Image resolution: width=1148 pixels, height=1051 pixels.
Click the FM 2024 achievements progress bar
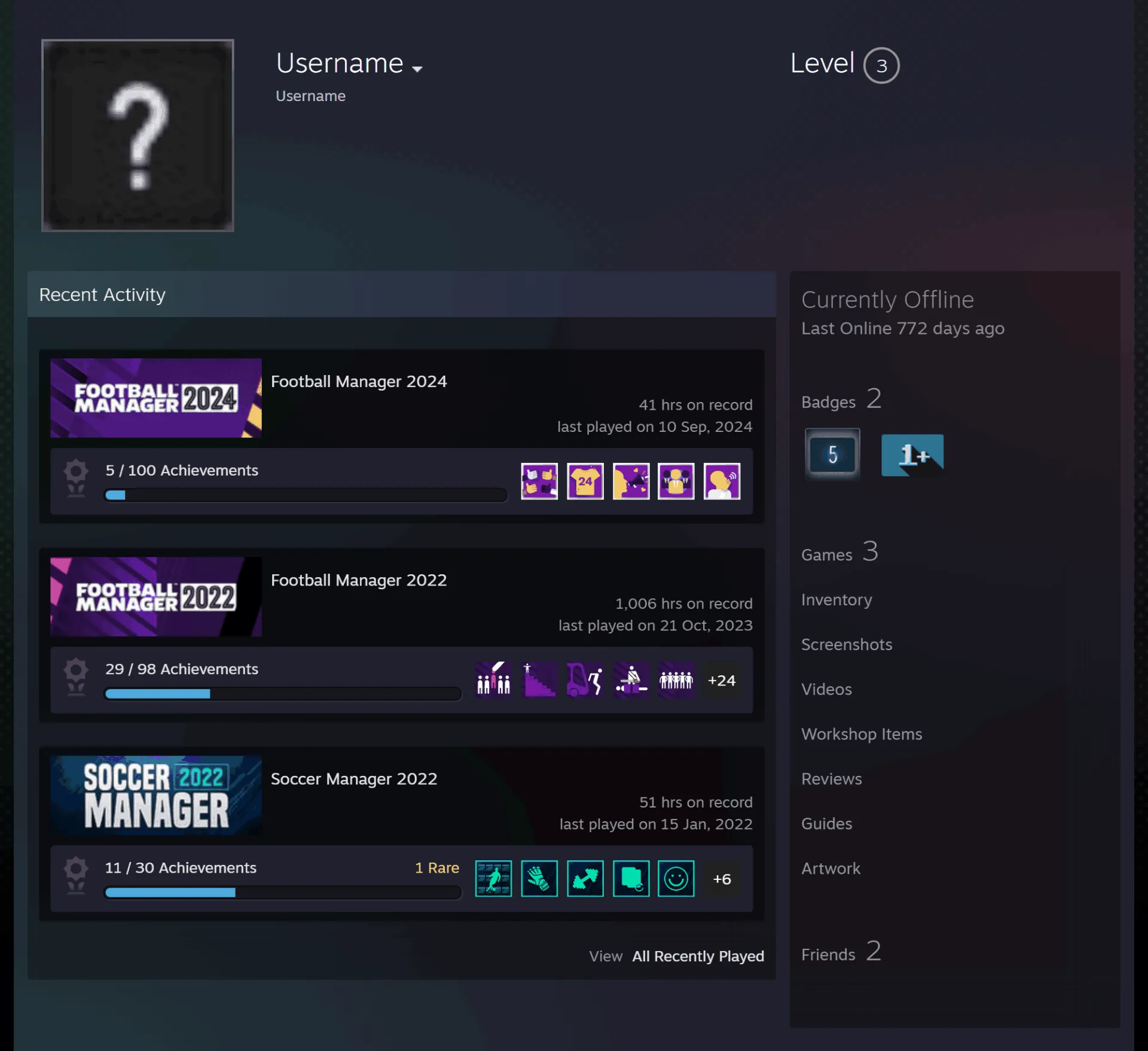click(306, 495)
